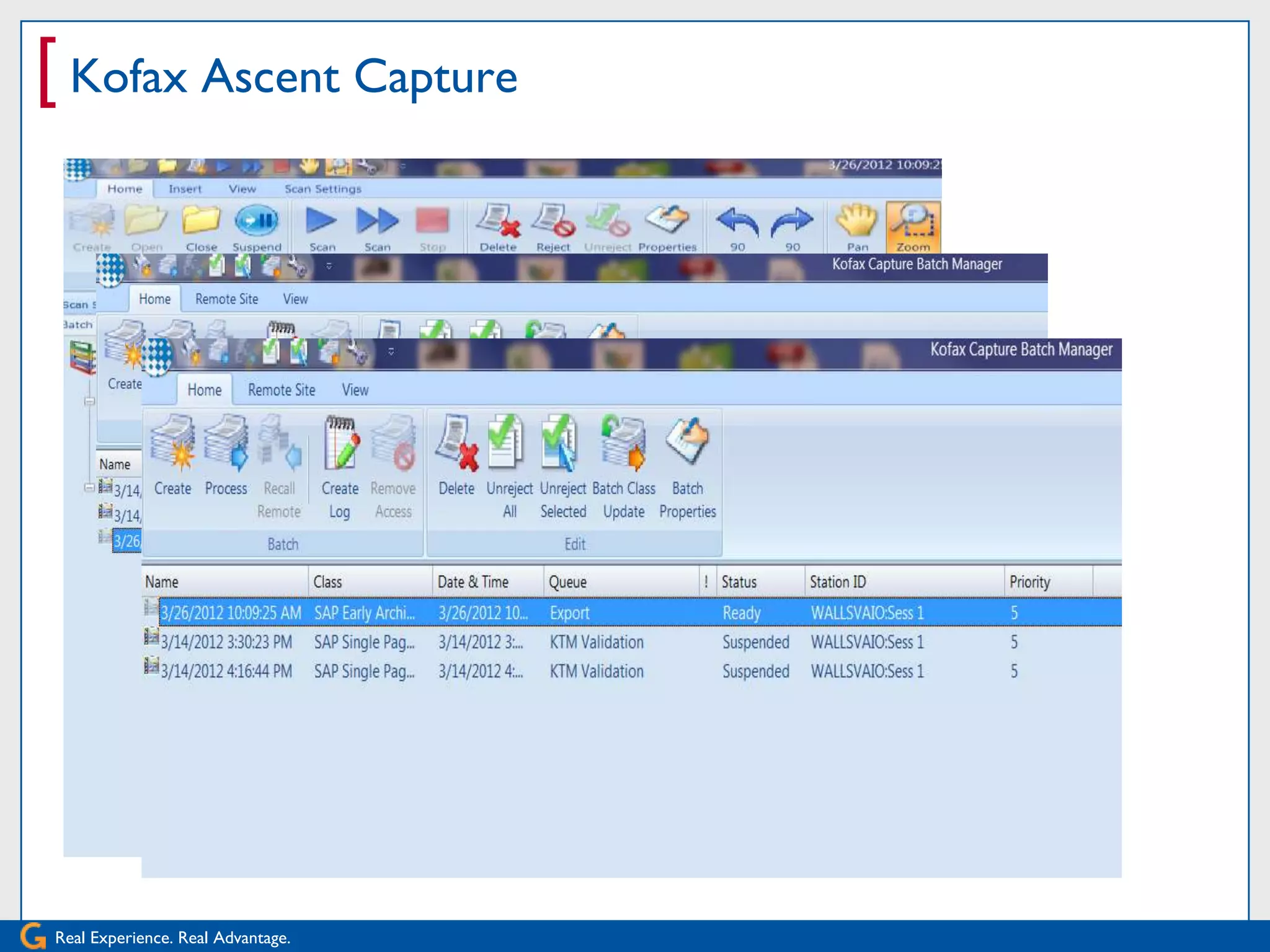Select Pan hand tool in Scan window

point(858,227)
